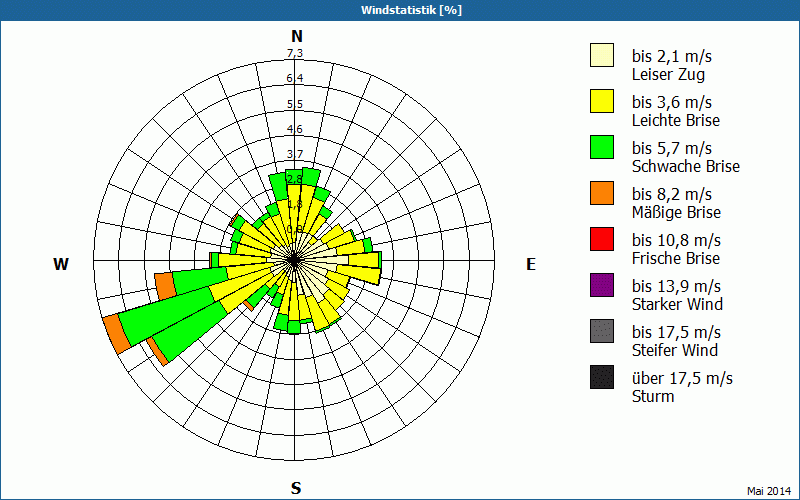Click the '7,3' outermost ring scale label
Screen dimensions: 800x500
295,53
